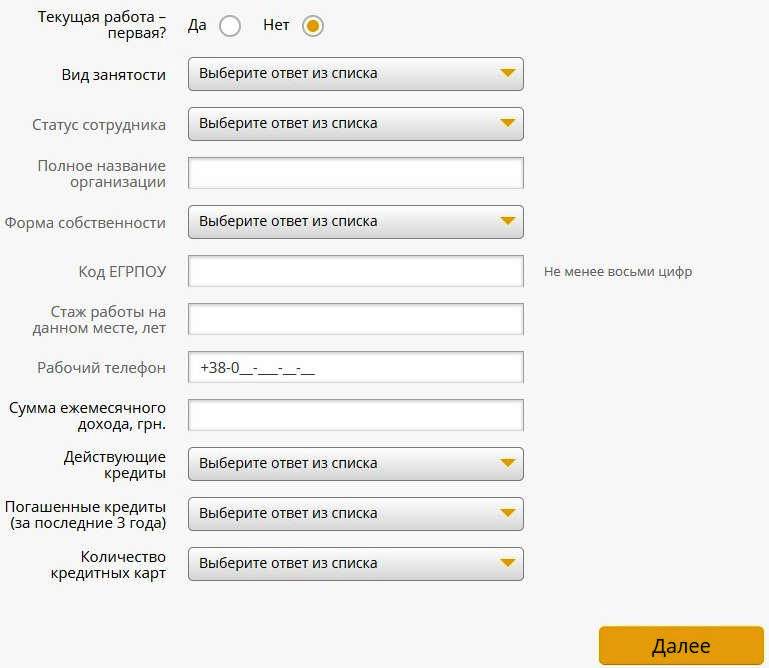
Task: Expand the 'Количество кредитных карт' dropdown
Action: pos(355,564)
